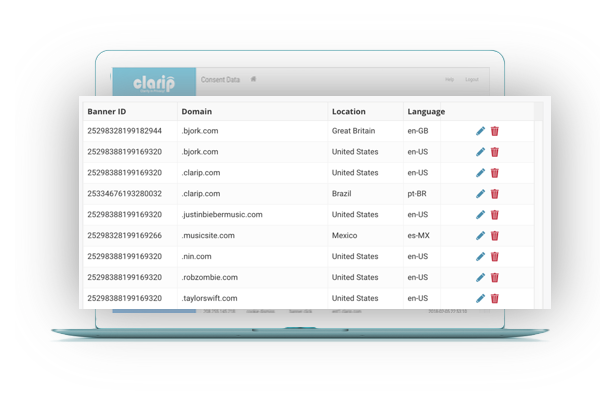Delete the .musicsite.com Mexico banner

click(495, 235)
